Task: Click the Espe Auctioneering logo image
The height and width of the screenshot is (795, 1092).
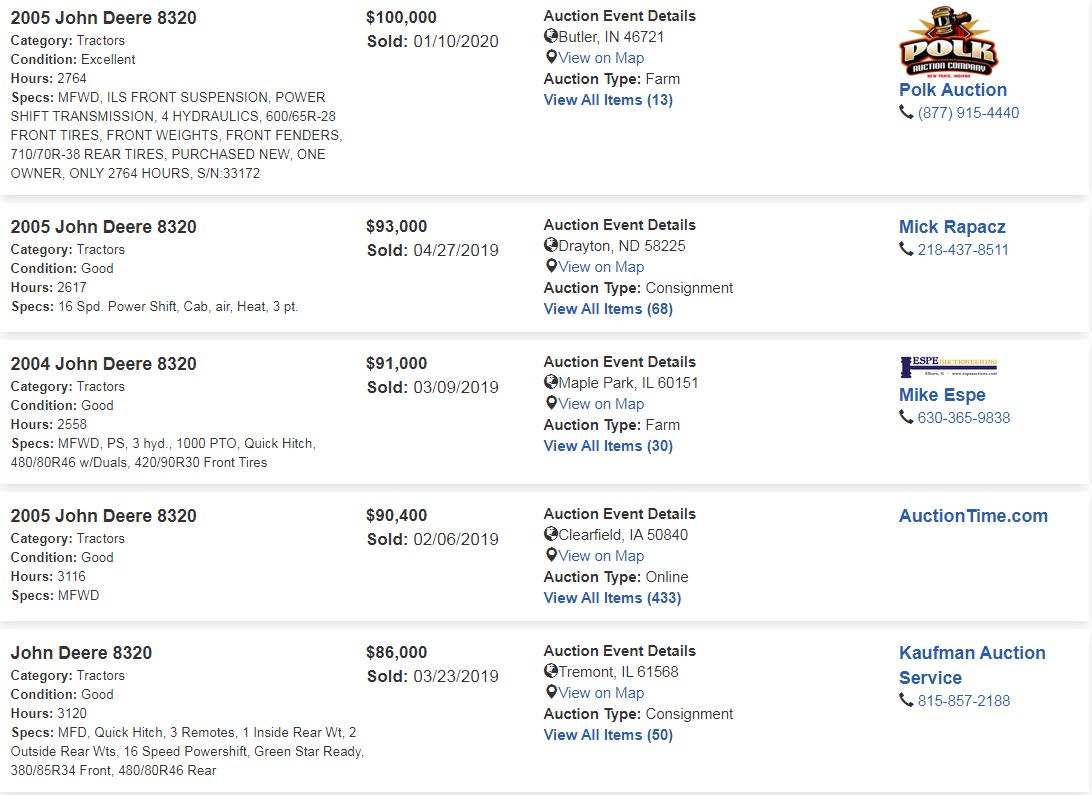Action: [948, 367]
